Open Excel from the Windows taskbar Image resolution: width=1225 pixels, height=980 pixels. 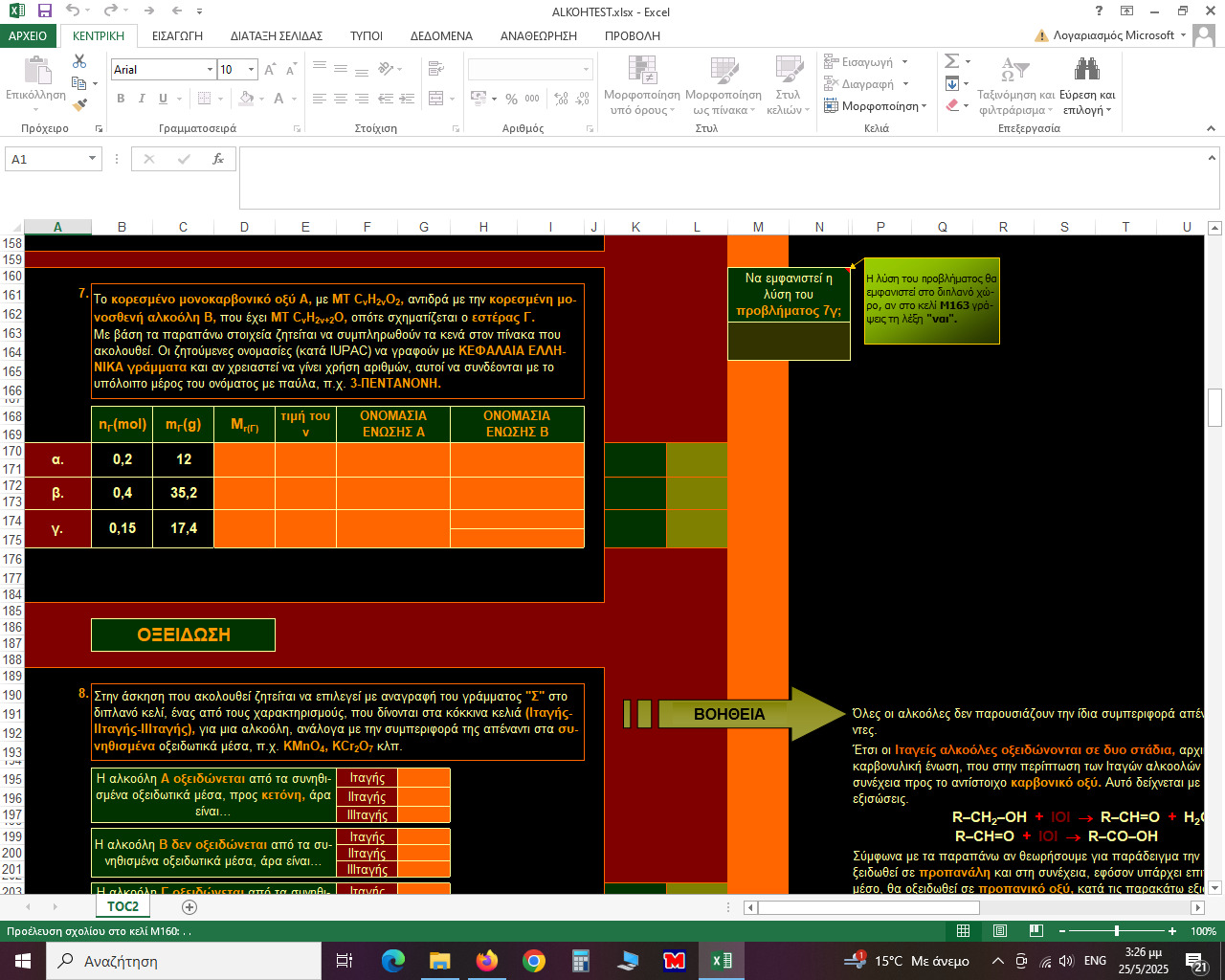(721, 961)
